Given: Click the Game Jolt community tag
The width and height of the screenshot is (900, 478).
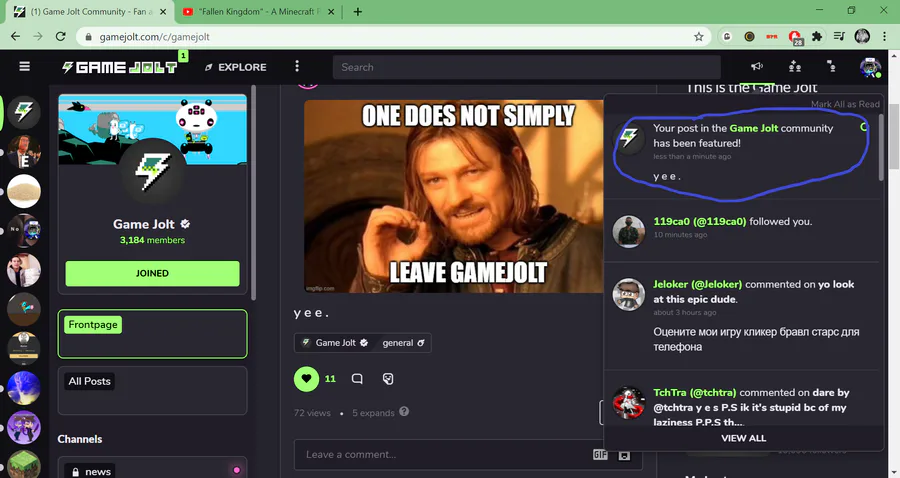Looking at the screenshot, I should click(x=335, y=343).
